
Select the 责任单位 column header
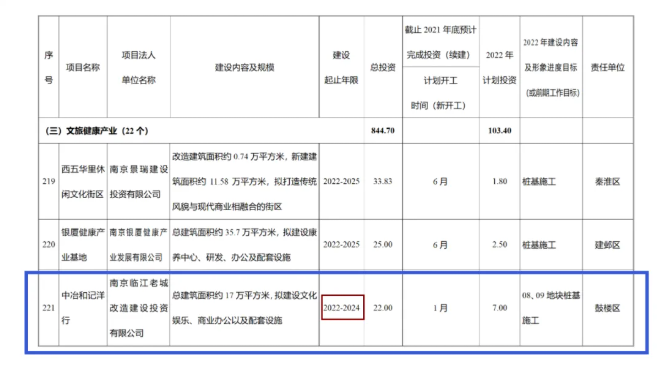[608, 67]
